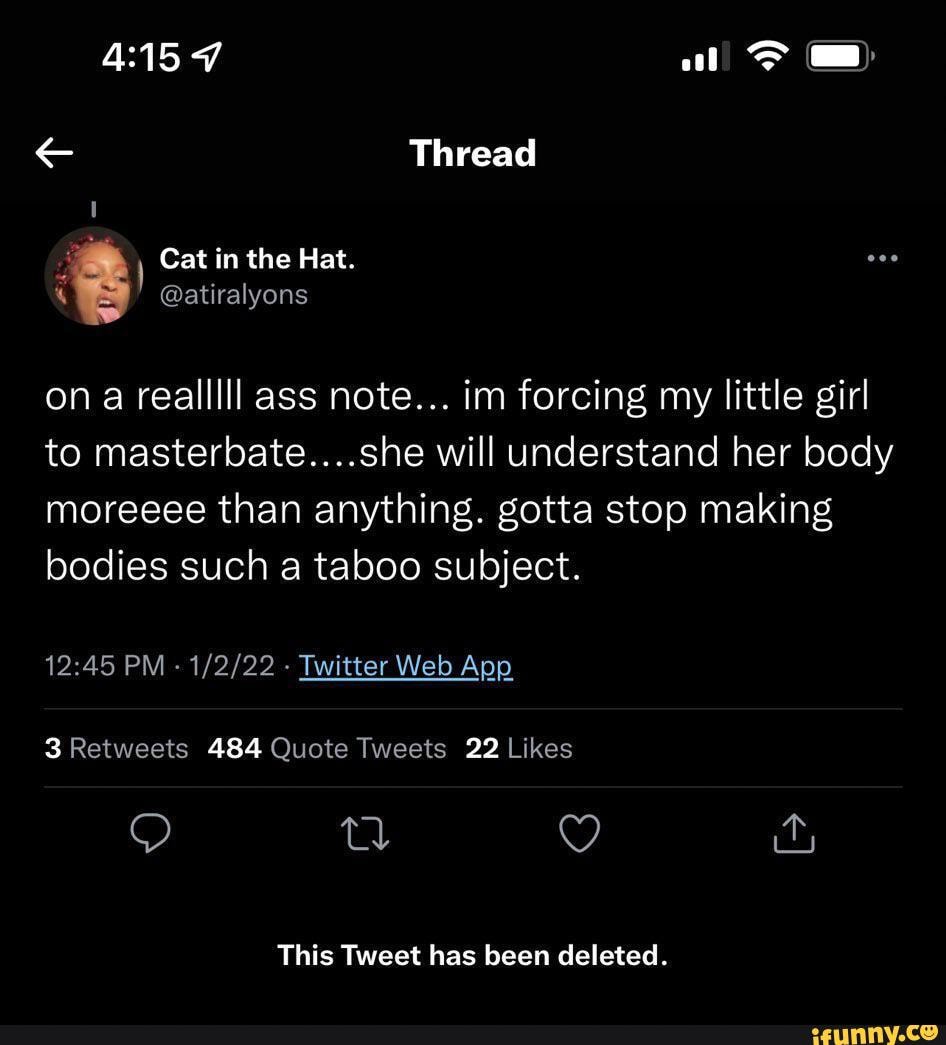Tap the reply speech bubble icon
Image resolution: width=946 pixels, height=1045 pixels.
[x=148, y=832]
